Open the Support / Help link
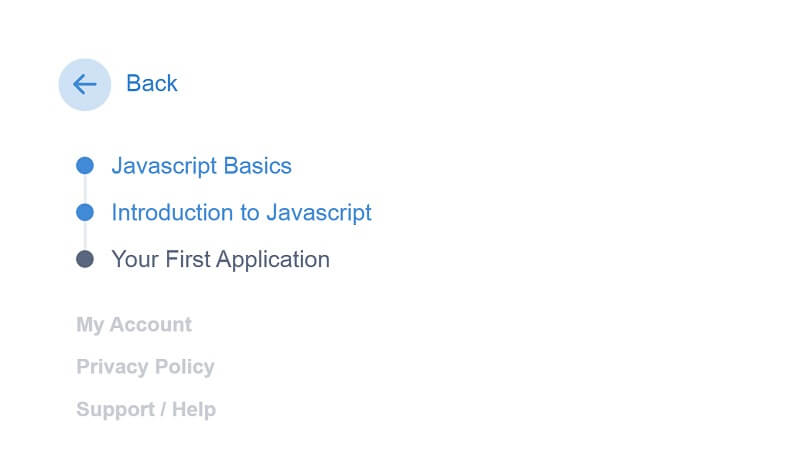This screenshot has width=800, height=449. pos(146,410)
